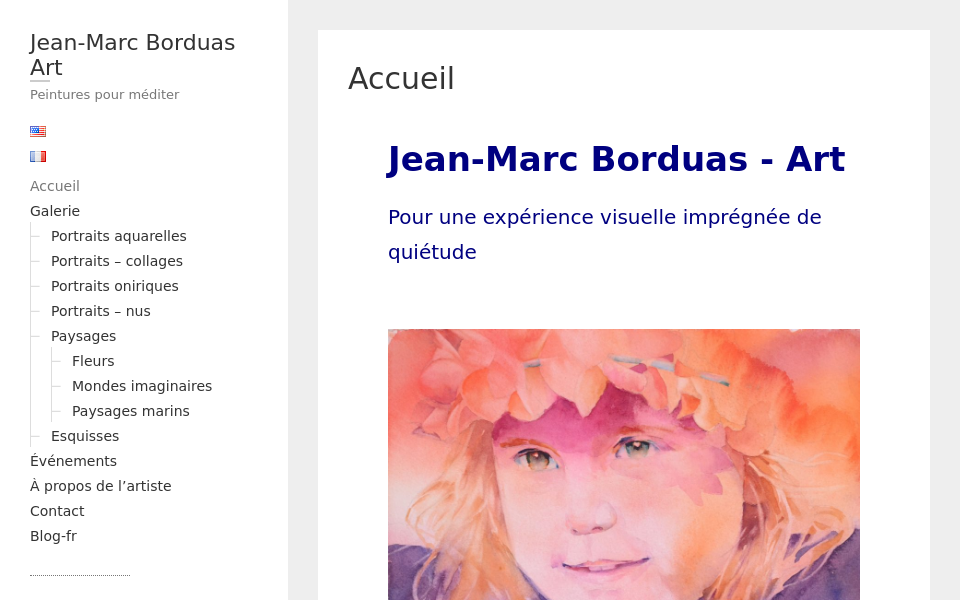
Task: Go to the Accueil menu item
Action: click(x=55, y=186)
